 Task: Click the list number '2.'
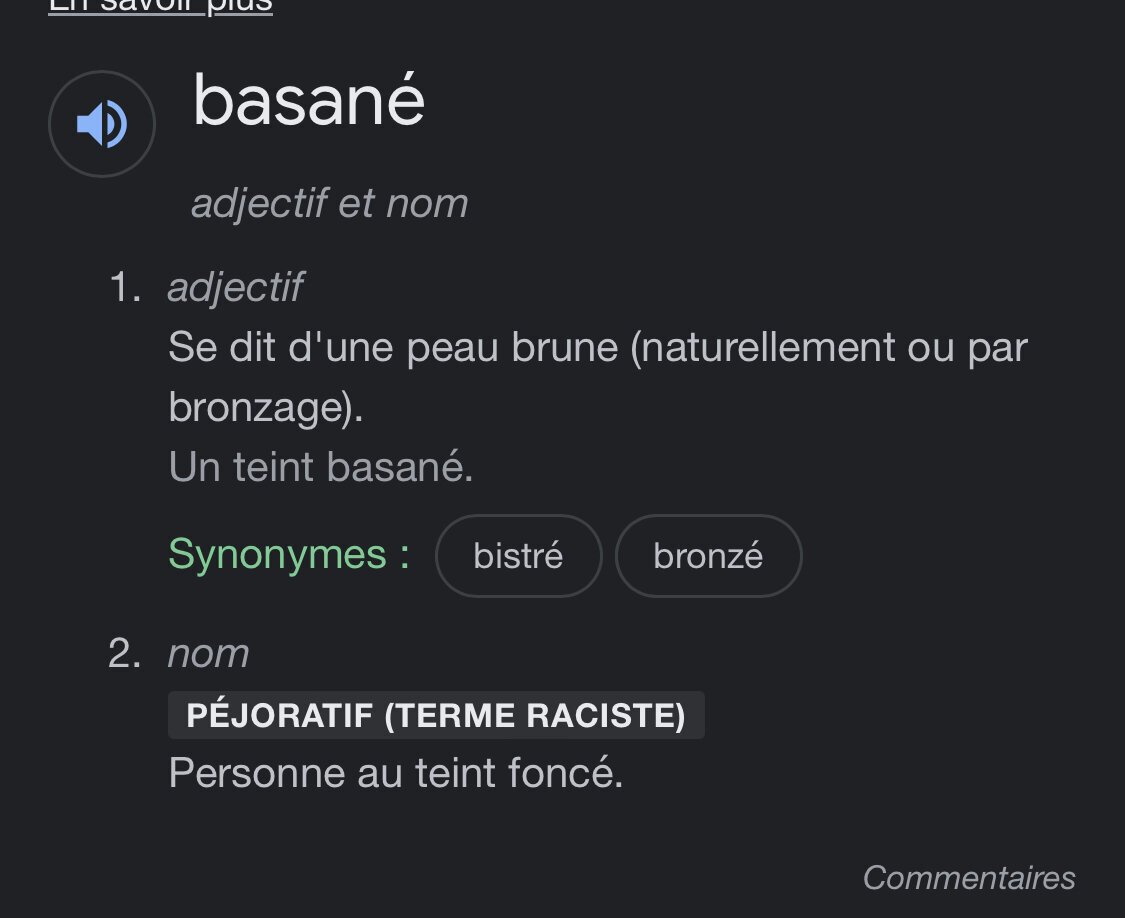125,654
